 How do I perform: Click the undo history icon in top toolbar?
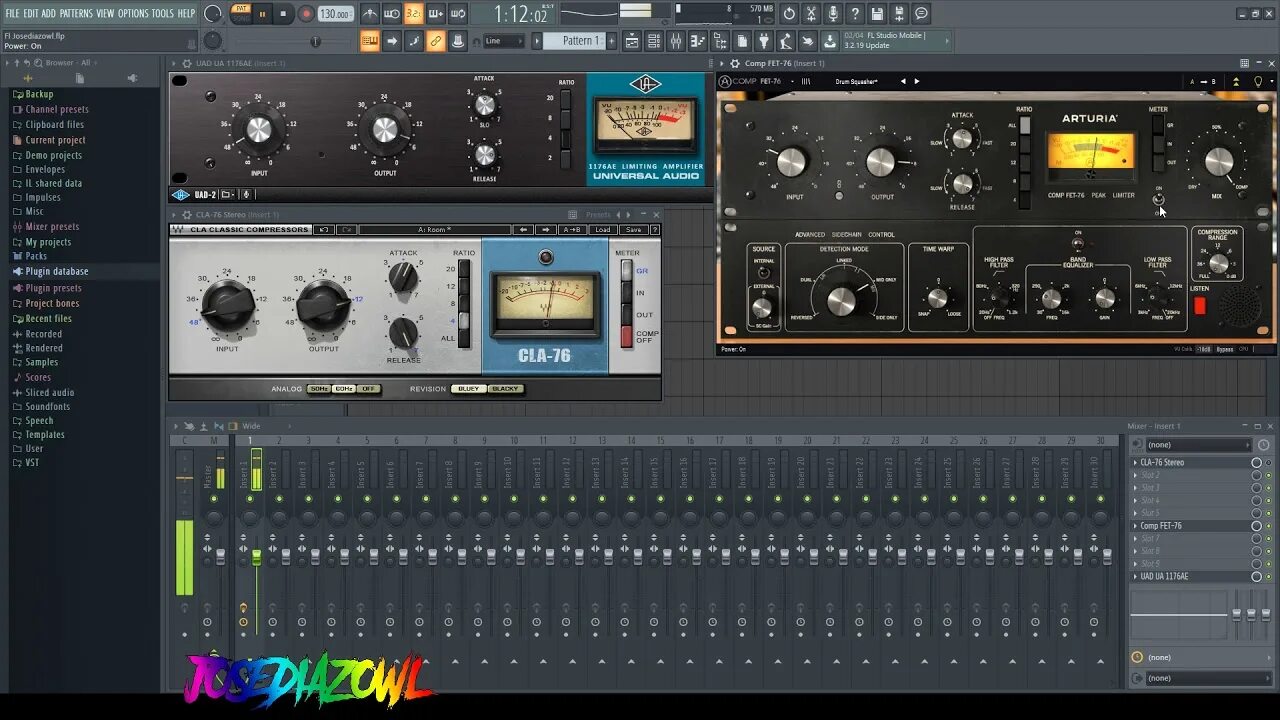(x=789, y=14)
